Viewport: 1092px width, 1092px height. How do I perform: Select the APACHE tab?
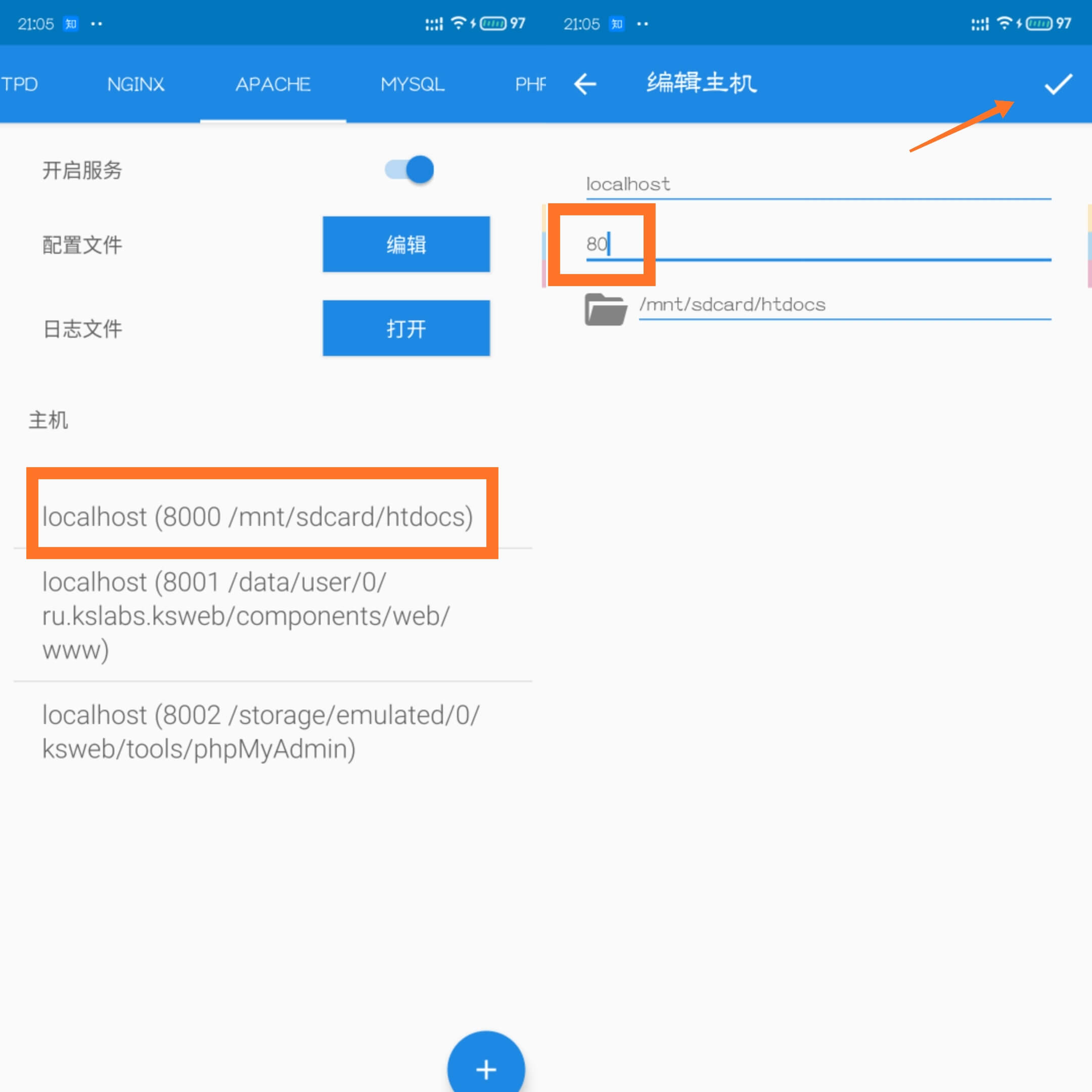(273, 84)
